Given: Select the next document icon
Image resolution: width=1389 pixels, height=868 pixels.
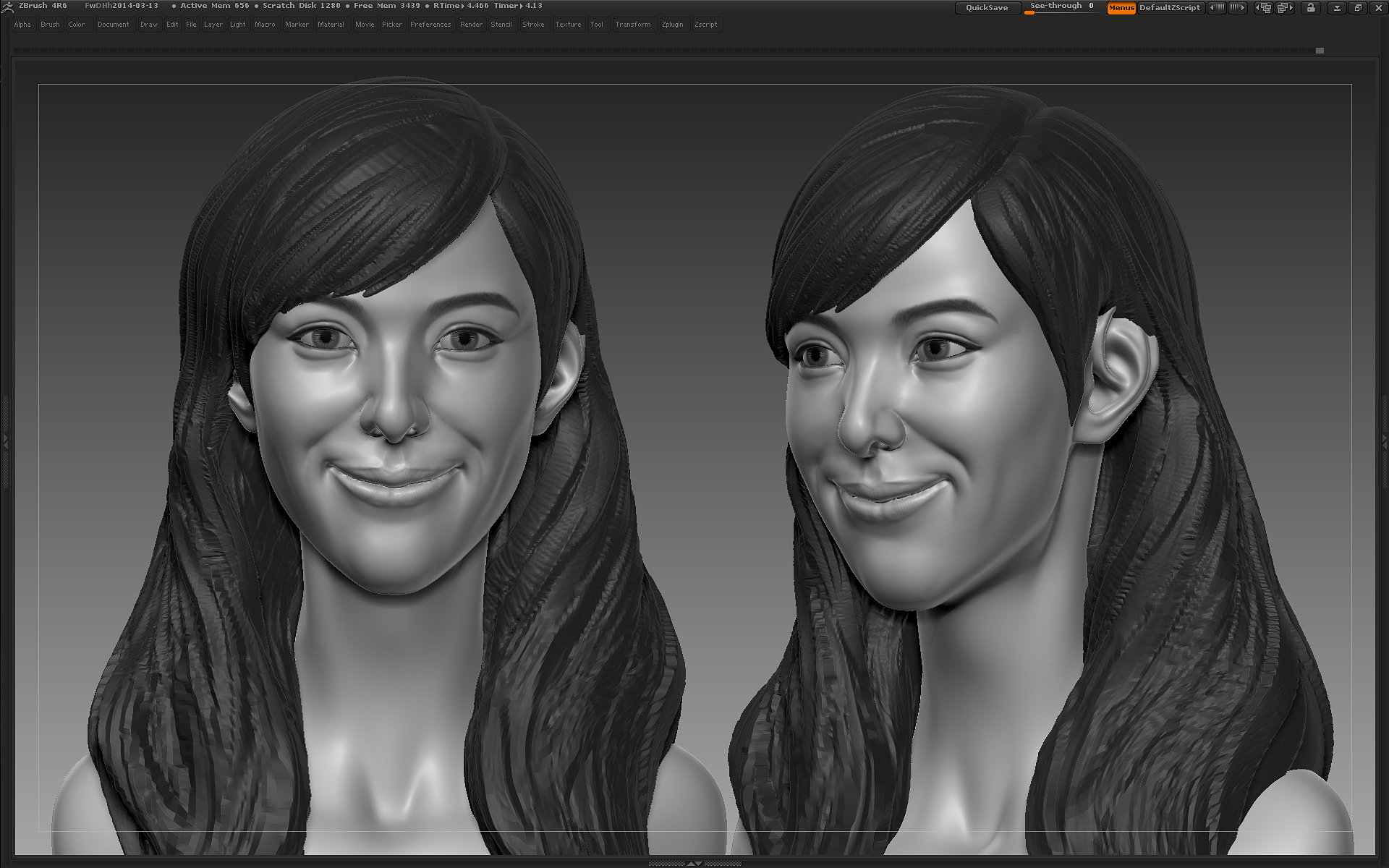Looking at the screenshot, I should click(1286, 7).
